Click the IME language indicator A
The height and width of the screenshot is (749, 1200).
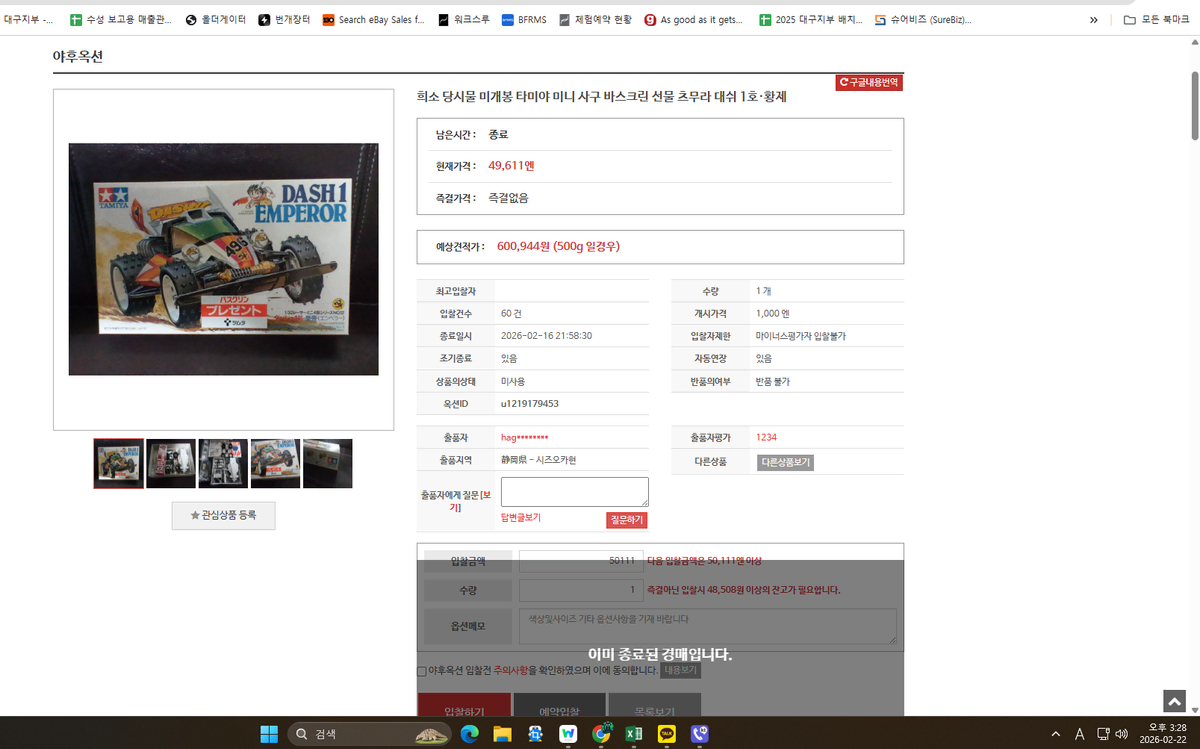tap(1080, 734)
